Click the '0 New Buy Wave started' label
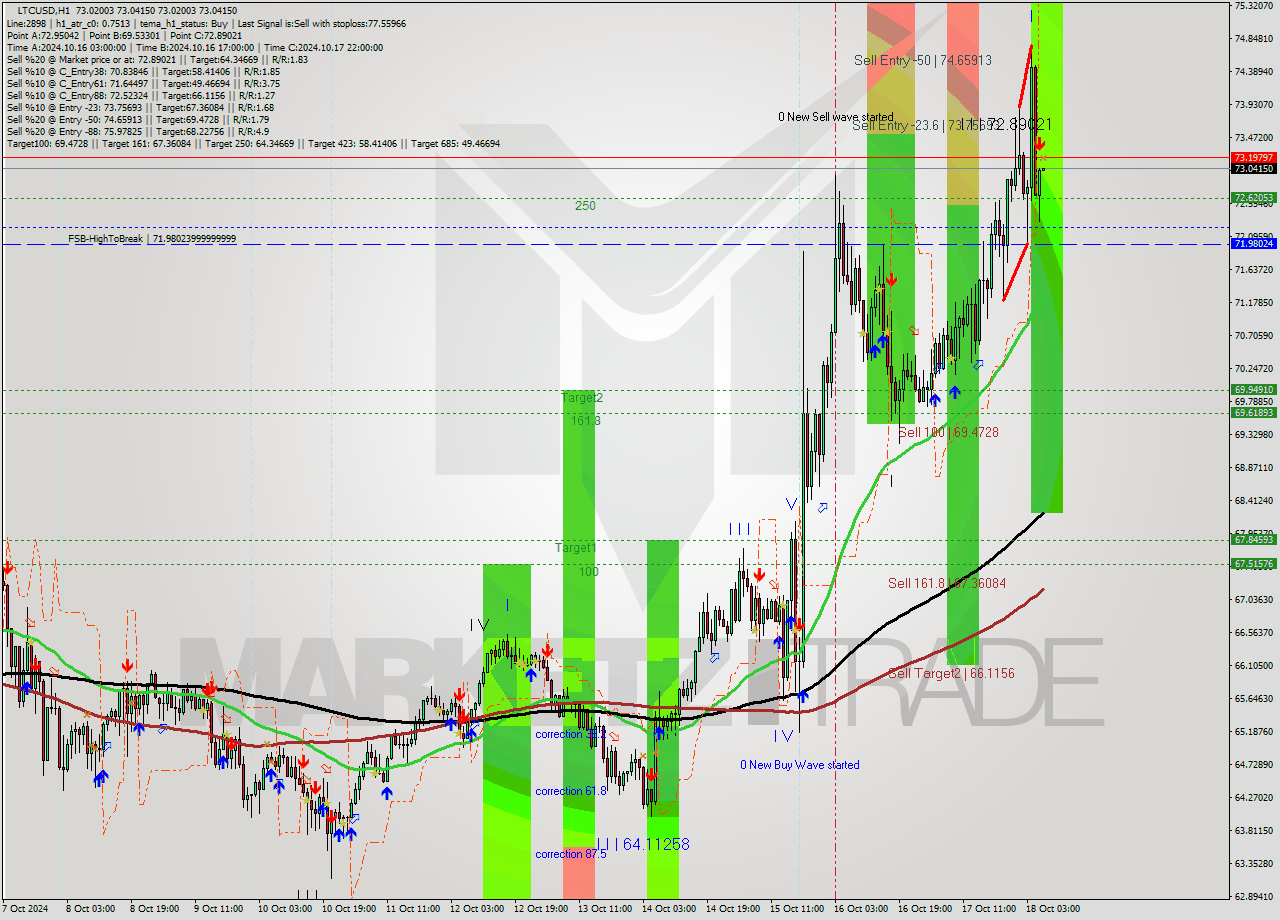The image size is (1280, 920). (799, 765)
